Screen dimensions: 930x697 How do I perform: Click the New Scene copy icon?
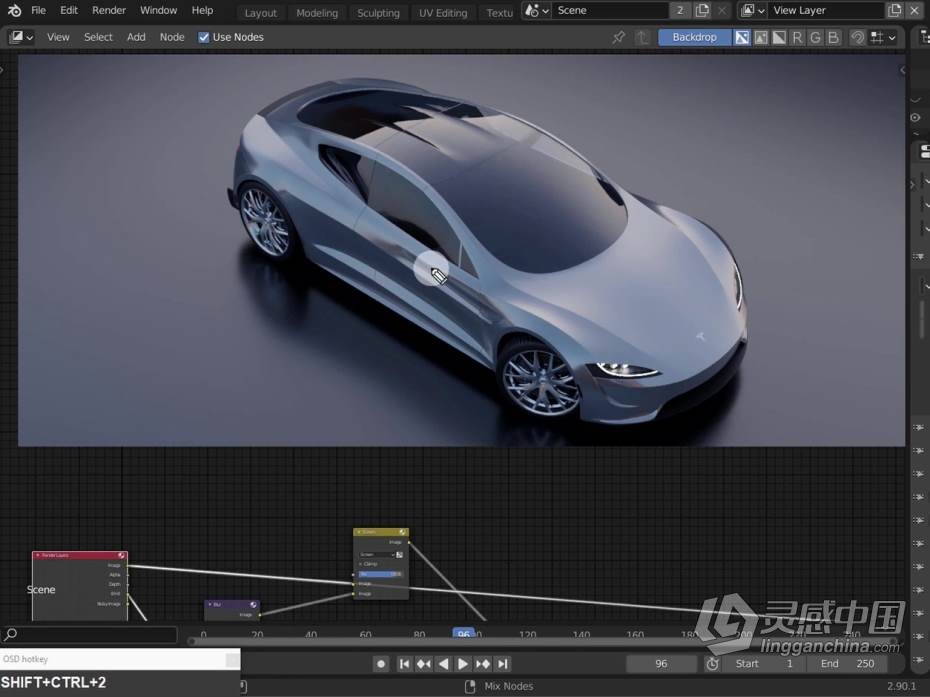pyautogui.click(x=702, y=10)
